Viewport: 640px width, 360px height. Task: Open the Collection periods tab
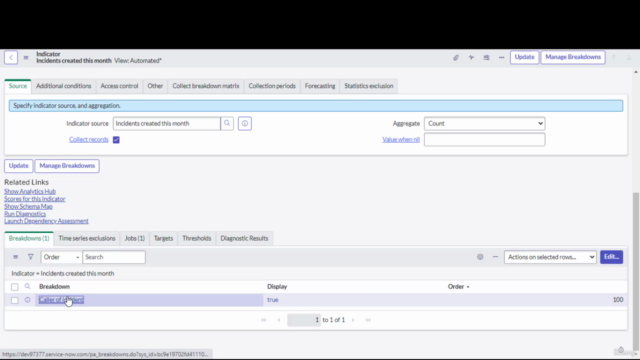(x=272, y=86)
